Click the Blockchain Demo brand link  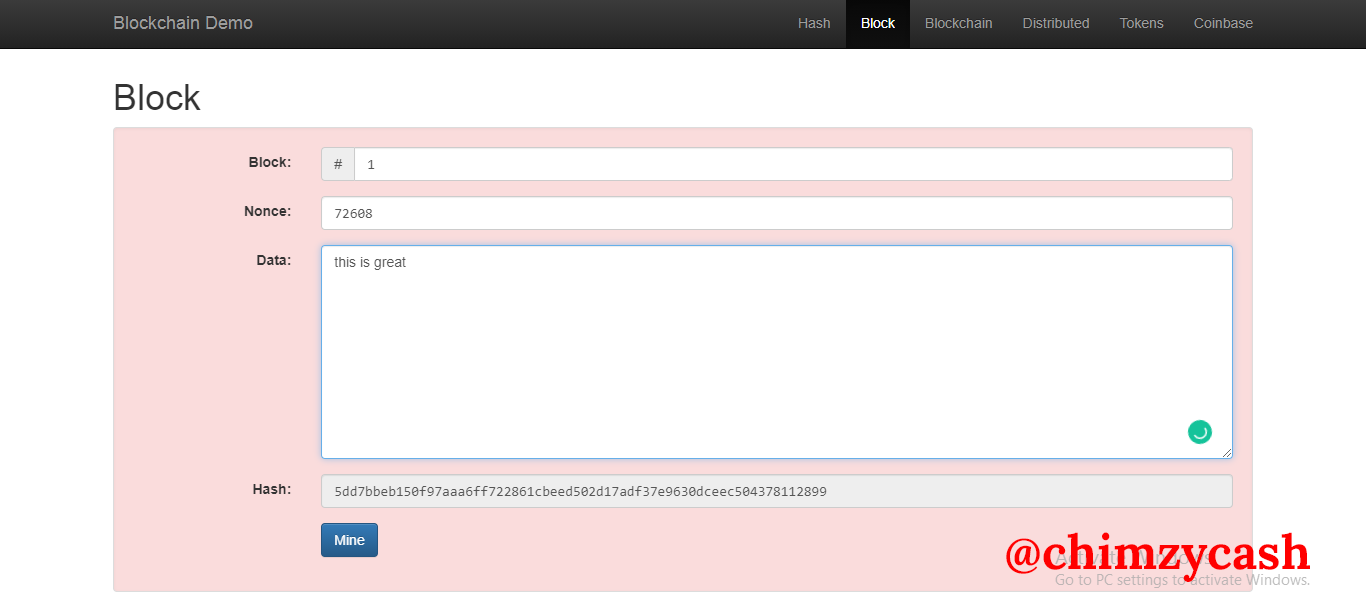click(183, 23)
